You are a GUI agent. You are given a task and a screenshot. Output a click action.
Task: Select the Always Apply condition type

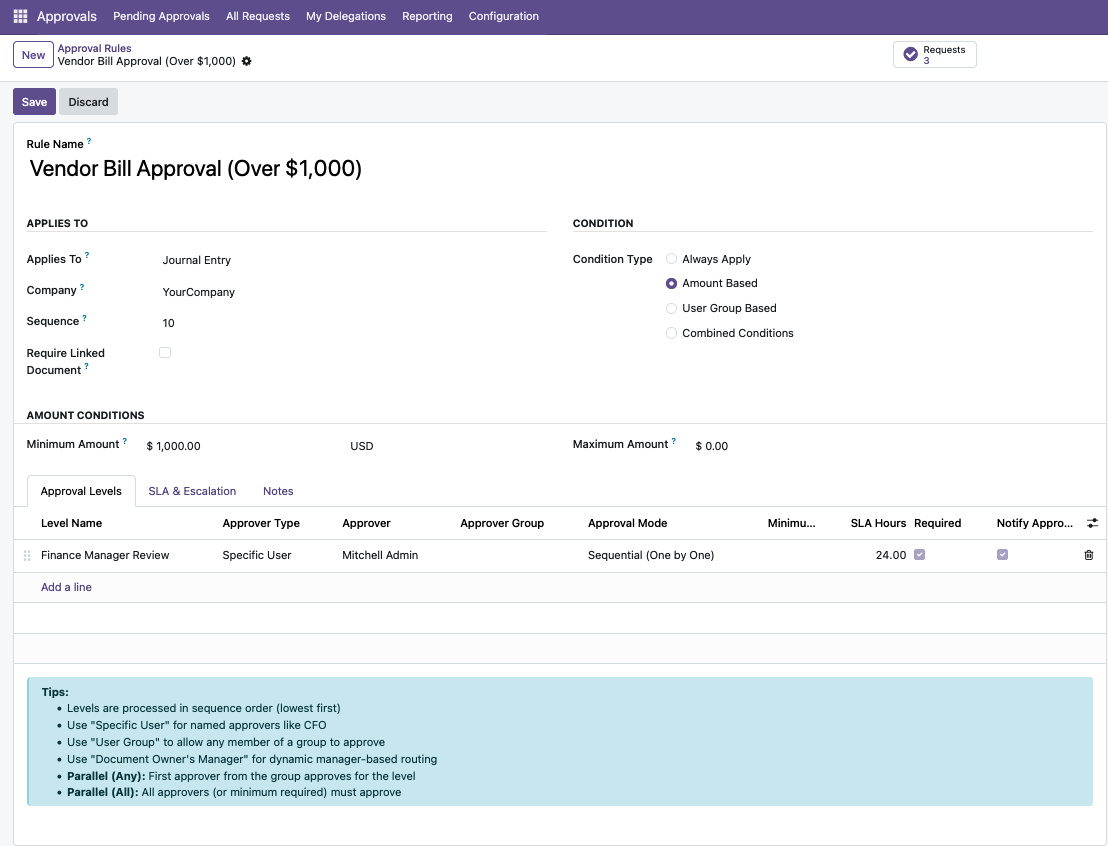coord(671,258)
